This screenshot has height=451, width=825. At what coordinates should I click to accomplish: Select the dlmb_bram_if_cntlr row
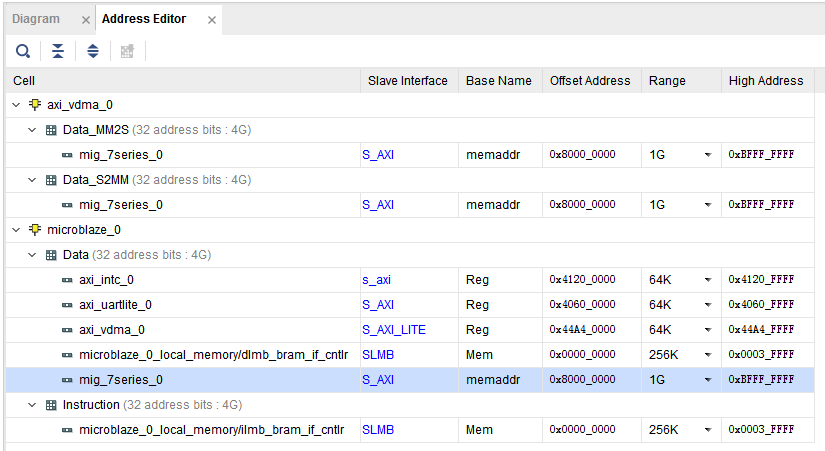point(211,355)
